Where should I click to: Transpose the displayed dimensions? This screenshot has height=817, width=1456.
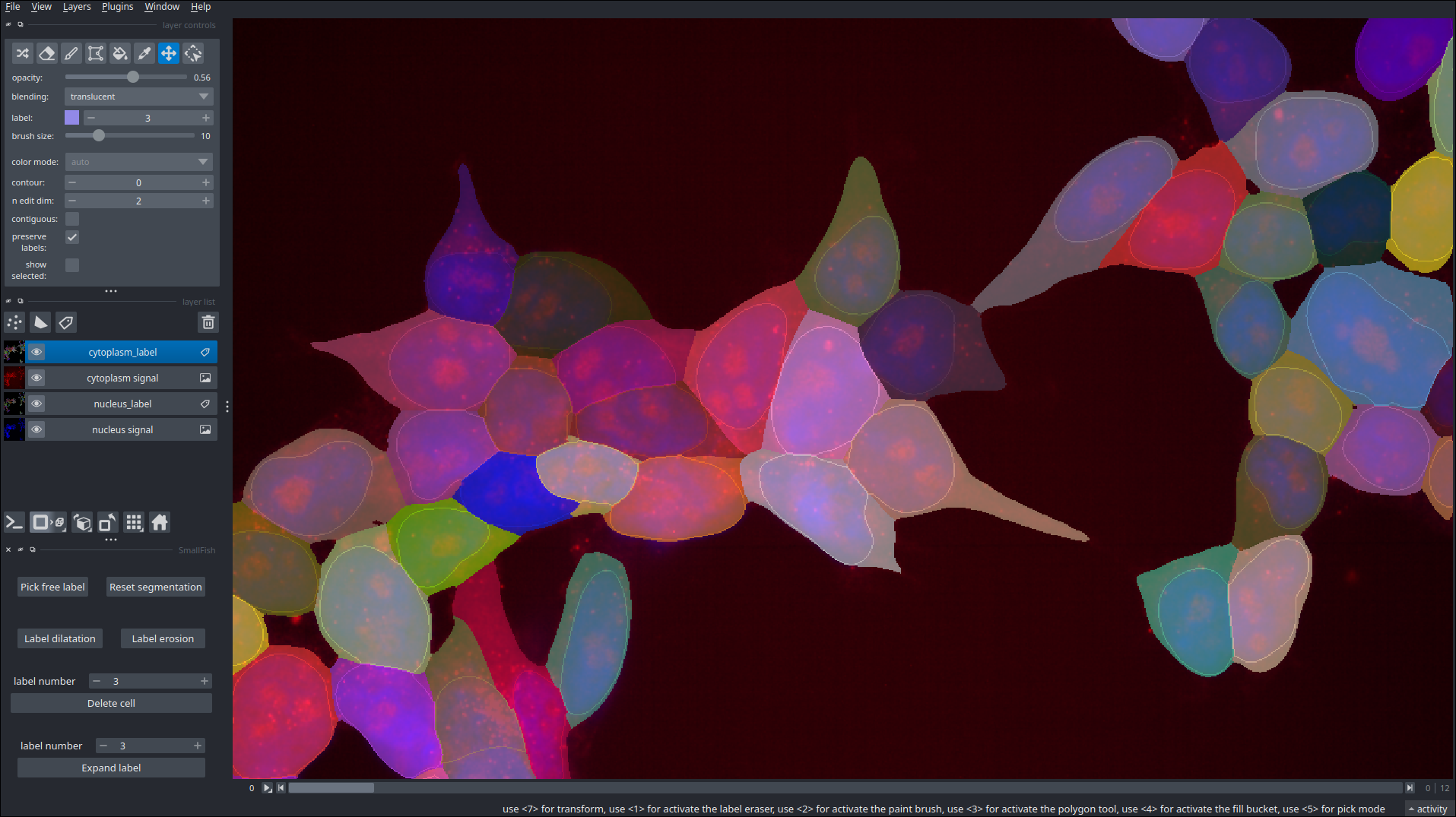tap(108, 522)
